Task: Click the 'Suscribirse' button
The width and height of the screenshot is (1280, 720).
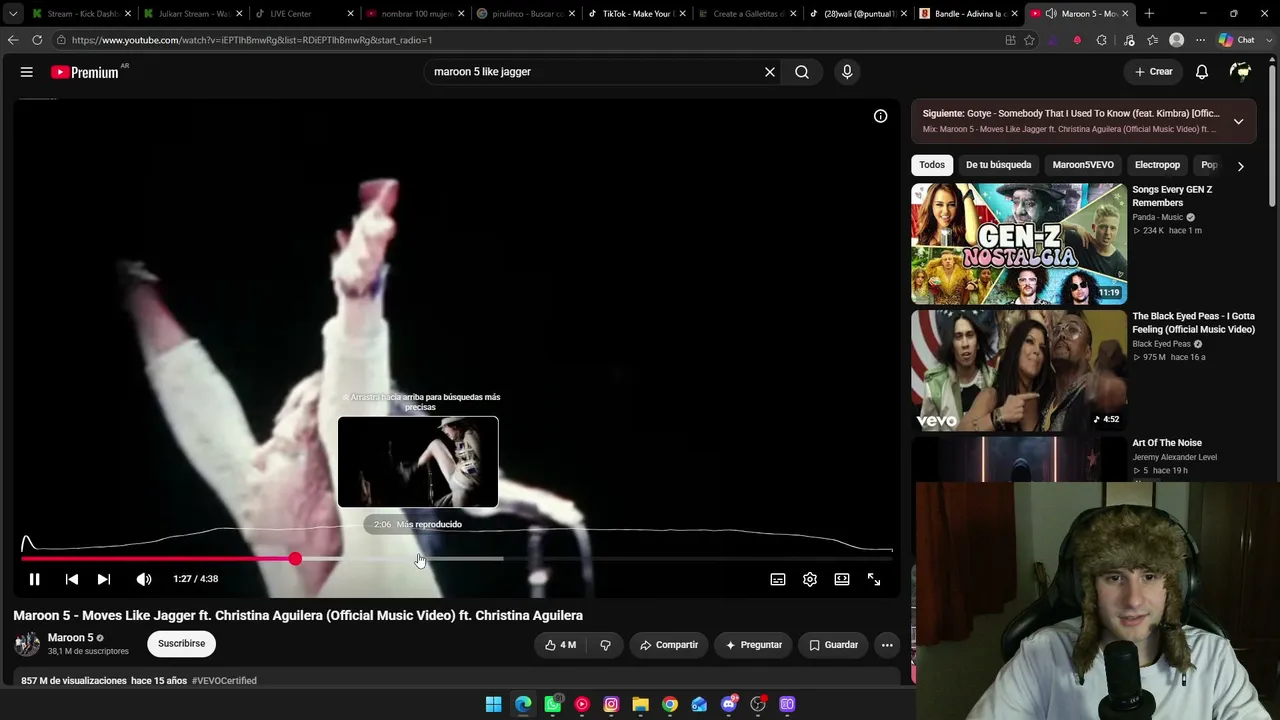Action: coord(181,644)
